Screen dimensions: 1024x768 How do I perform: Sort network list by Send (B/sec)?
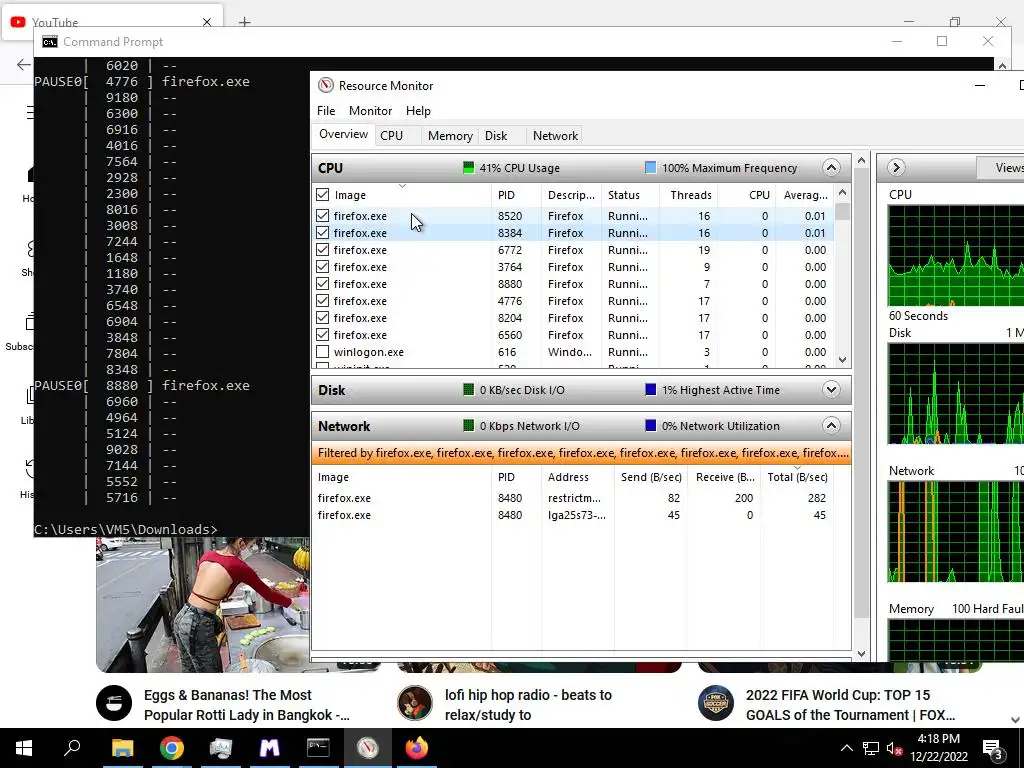tap(650, 477)
